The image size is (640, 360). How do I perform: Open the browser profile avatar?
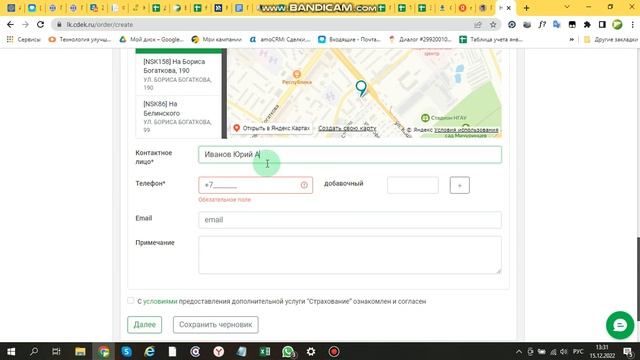pos(617,24)
